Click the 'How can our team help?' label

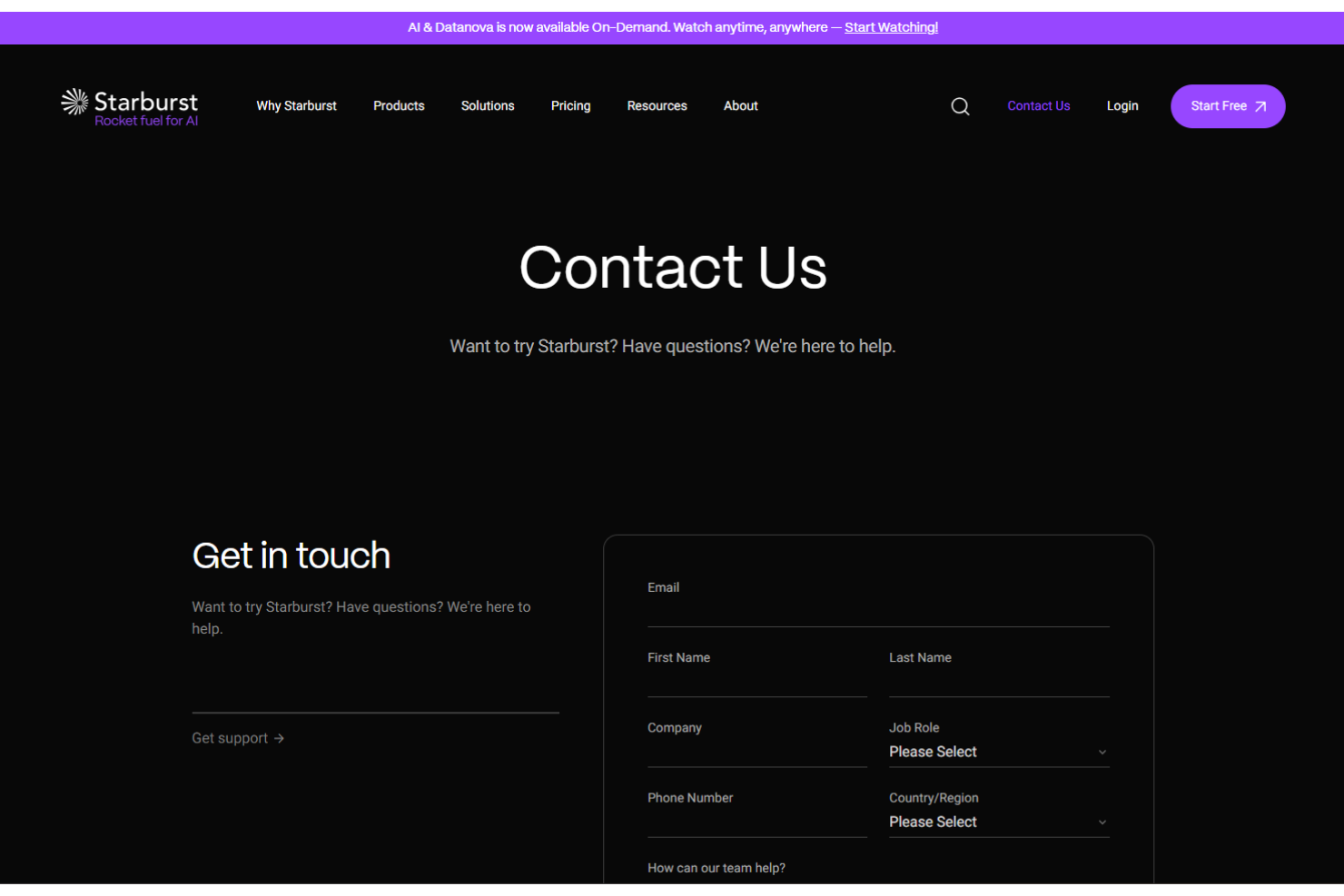tap(716, 868)
